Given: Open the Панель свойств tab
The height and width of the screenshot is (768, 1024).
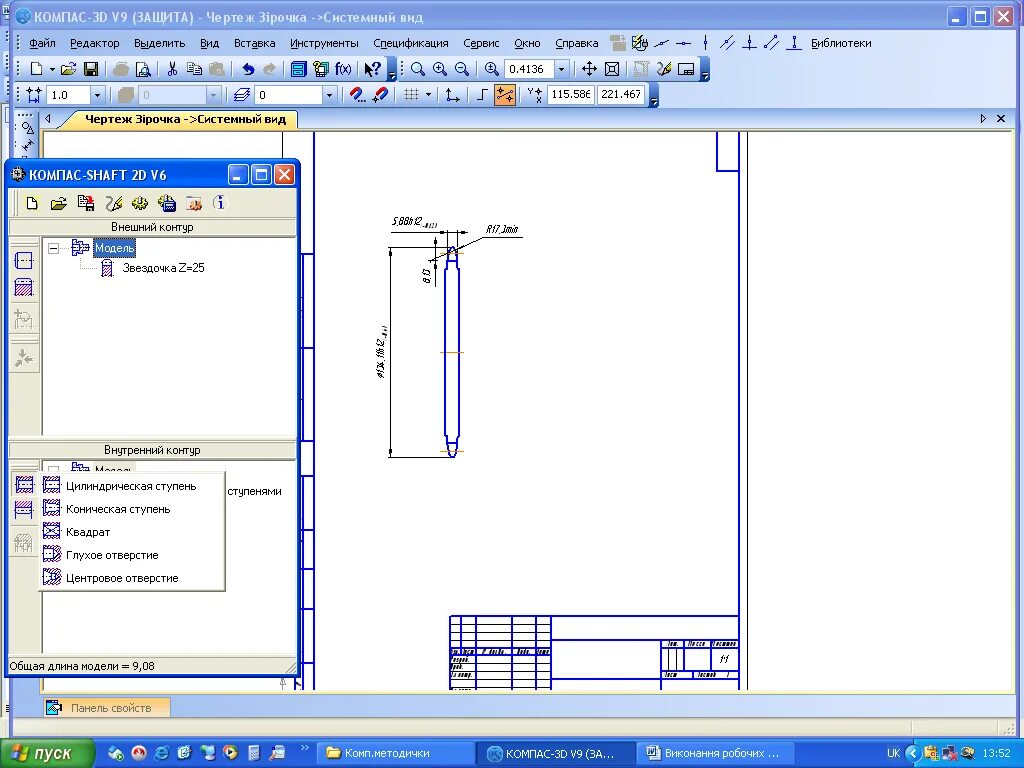Looking at the screenshot, I should [x=106, y=708].
